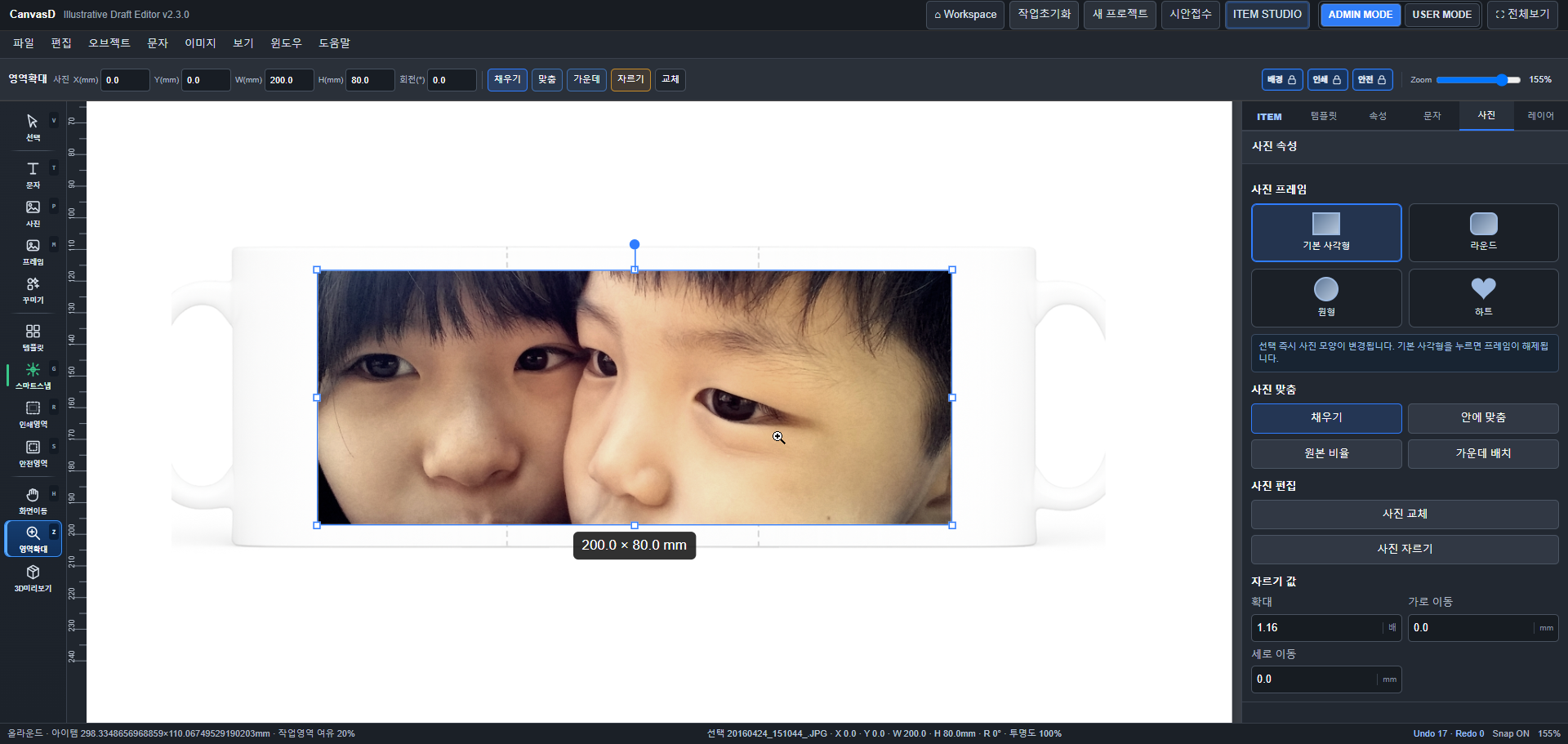Open the 오브젝트 menu
The height and width of the screenshot is (744, 1568).
pos(109,43)
